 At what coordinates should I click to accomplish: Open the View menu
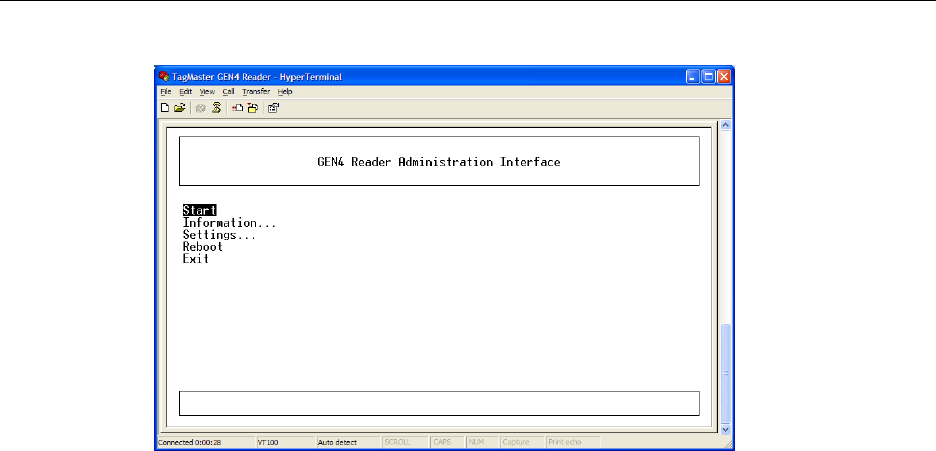207,92
